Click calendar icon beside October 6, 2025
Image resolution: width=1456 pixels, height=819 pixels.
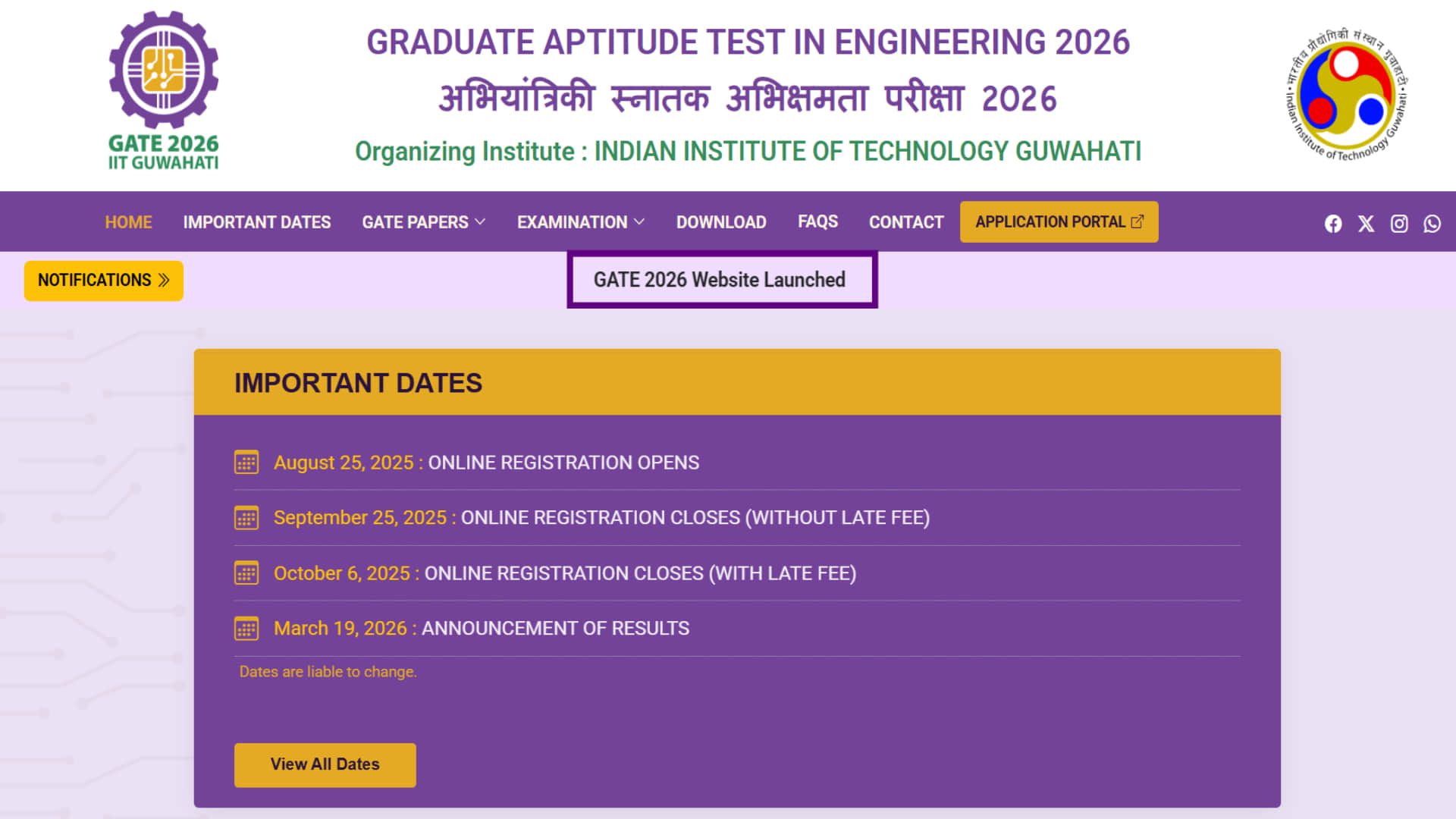point(246,573)
